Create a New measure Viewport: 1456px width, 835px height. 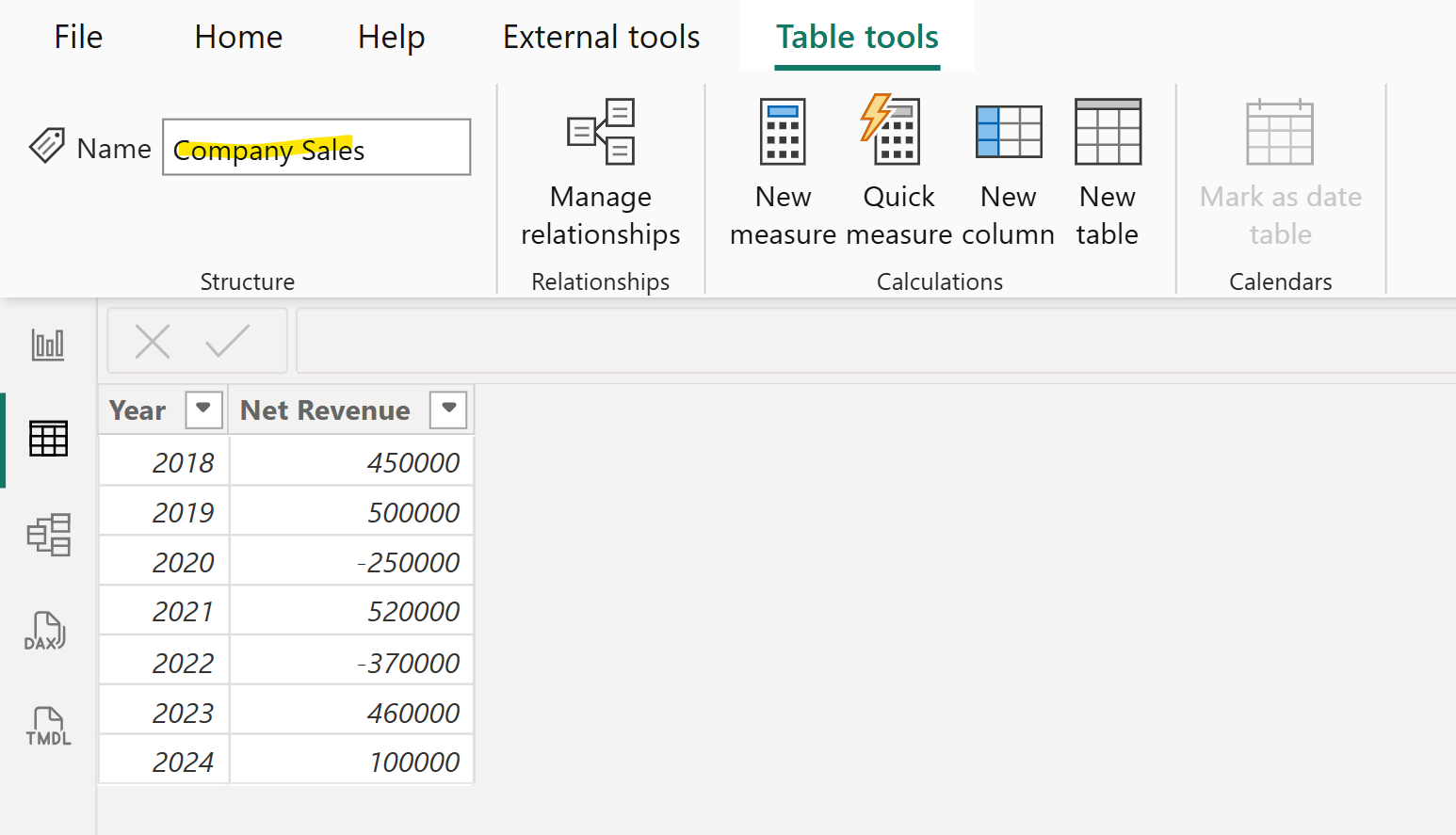tap(783, 169)
